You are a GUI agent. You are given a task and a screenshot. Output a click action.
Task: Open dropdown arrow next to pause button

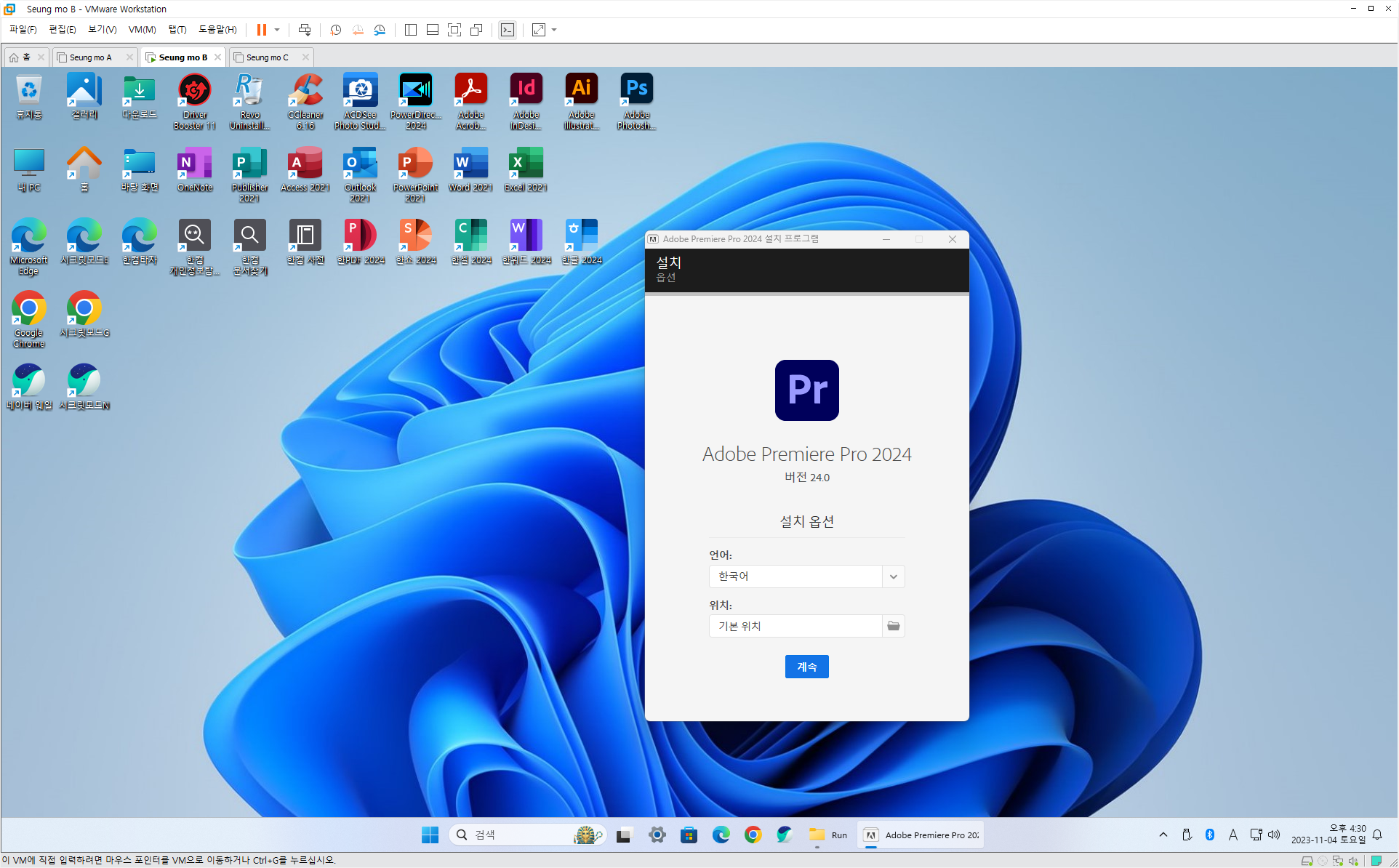277,30
